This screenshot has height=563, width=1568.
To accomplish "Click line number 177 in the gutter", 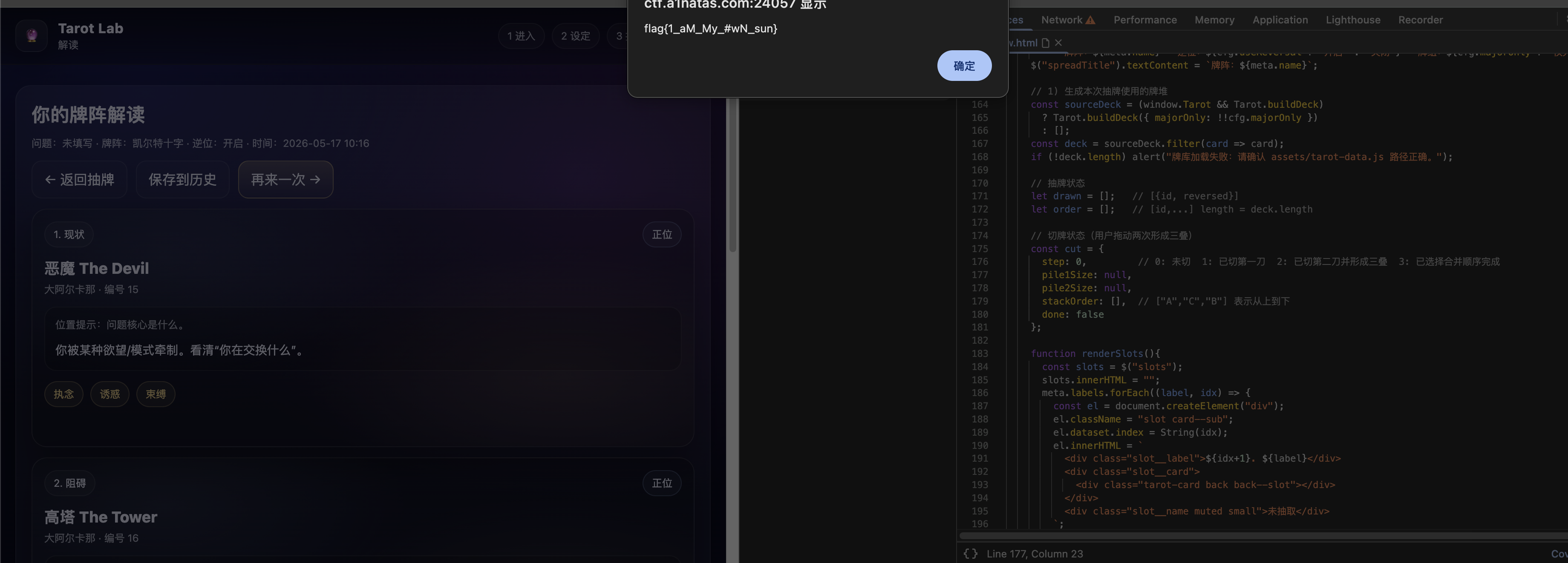I will coord(980,275).
